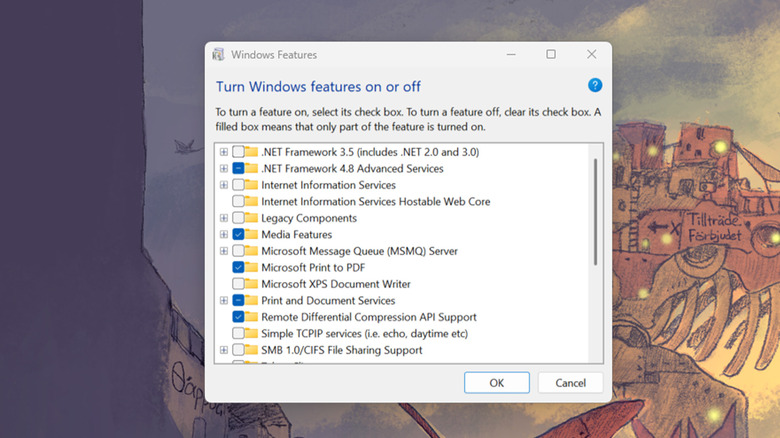Select "Print and Document Services" text
This screenshot has width=780, height=438.
(328, 300)
